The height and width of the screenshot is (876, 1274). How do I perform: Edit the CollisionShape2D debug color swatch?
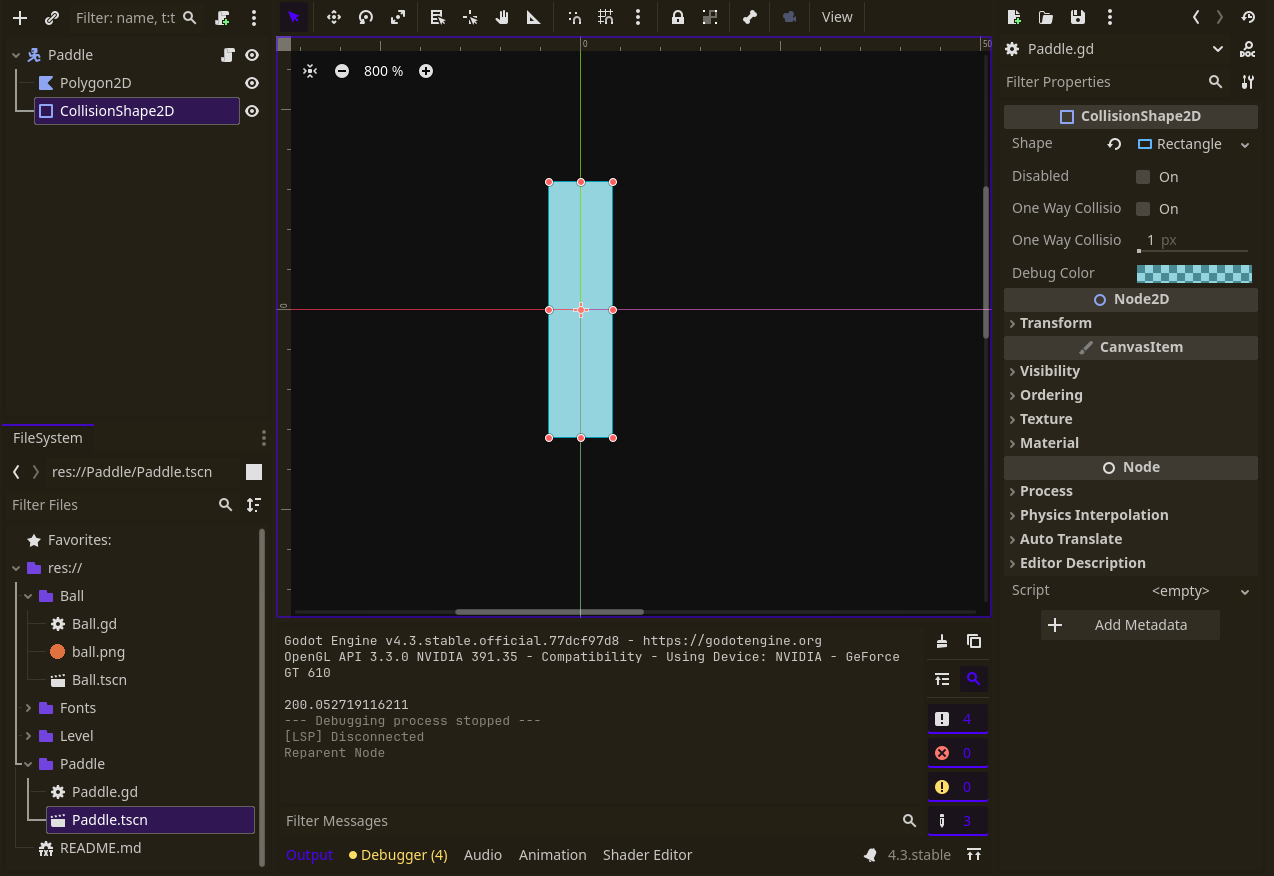point(1194,272)
